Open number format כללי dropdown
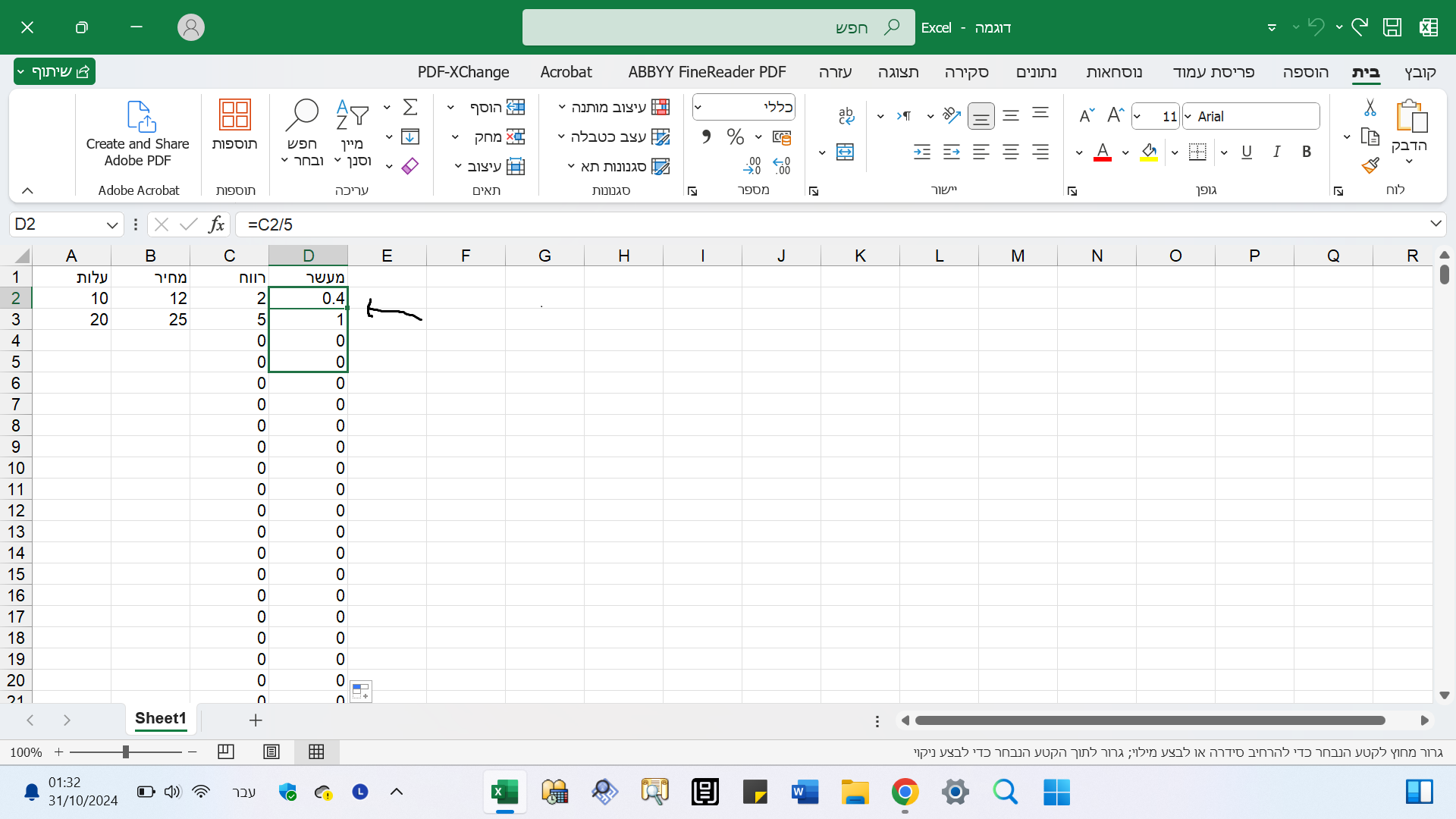Screen dimensions: 1456x819 698,107
